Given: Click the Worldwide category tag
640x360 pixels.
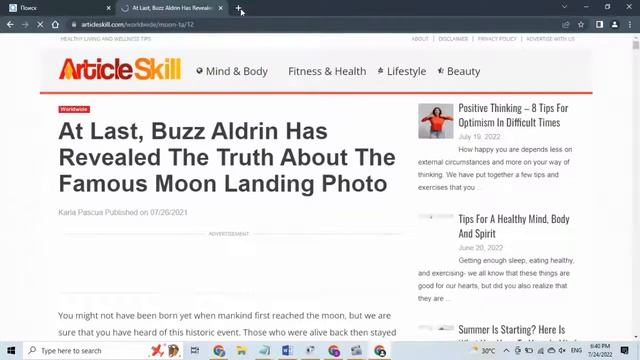Looking at the screenshot, I should (74, 109).
